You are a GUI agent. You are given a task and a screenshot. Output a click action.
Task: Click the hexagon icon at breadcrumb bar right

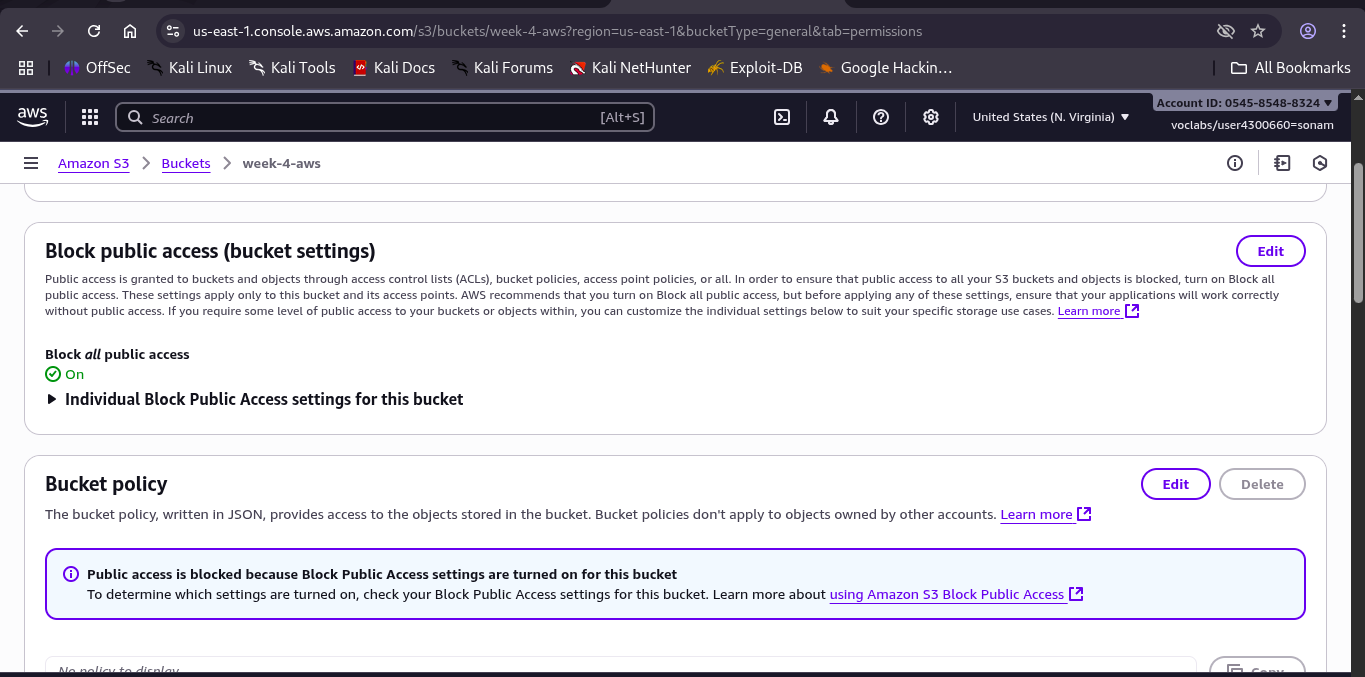pos(1320,163)
